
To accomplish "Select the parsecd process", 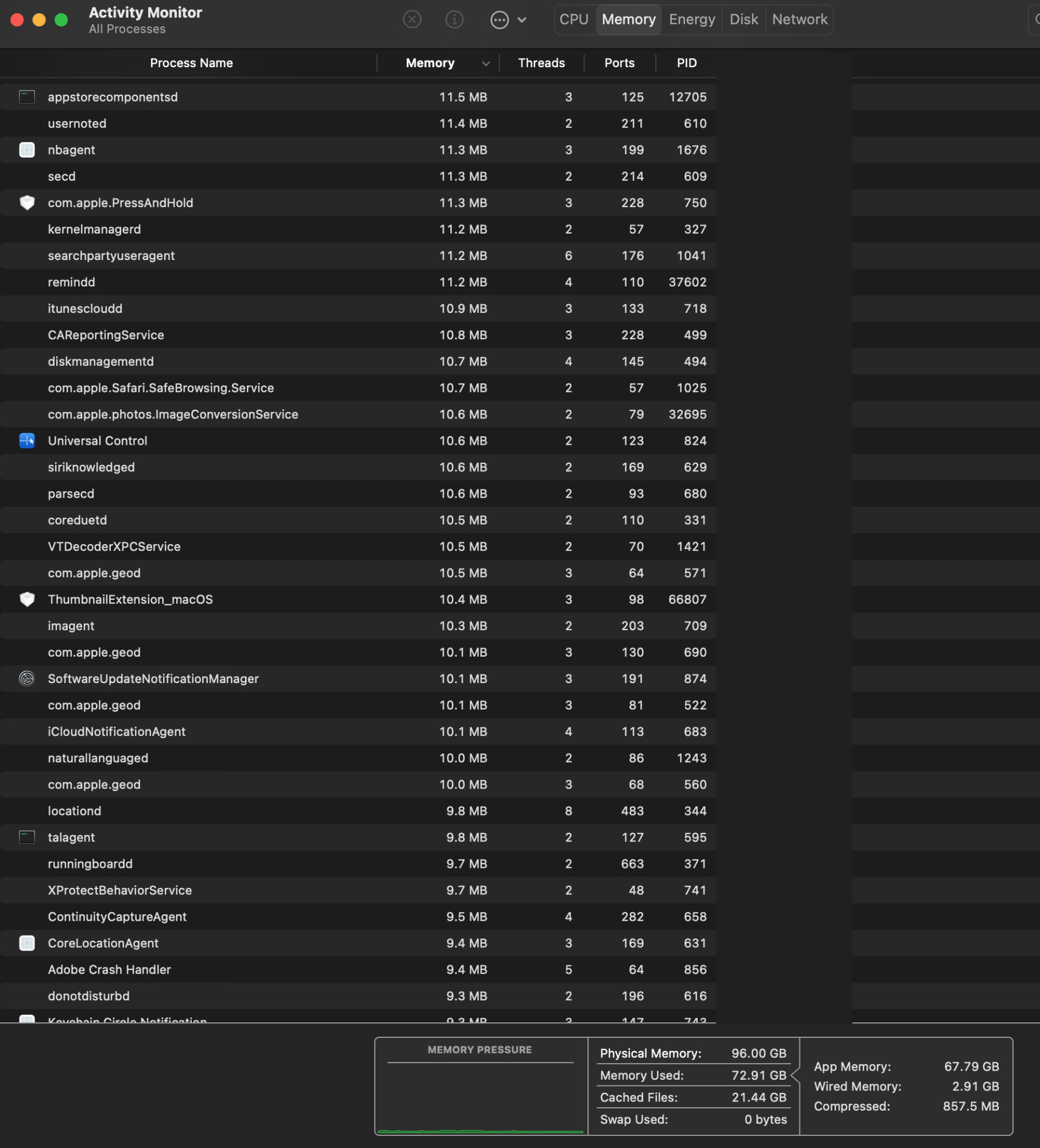I will click(x=358, y=494).
